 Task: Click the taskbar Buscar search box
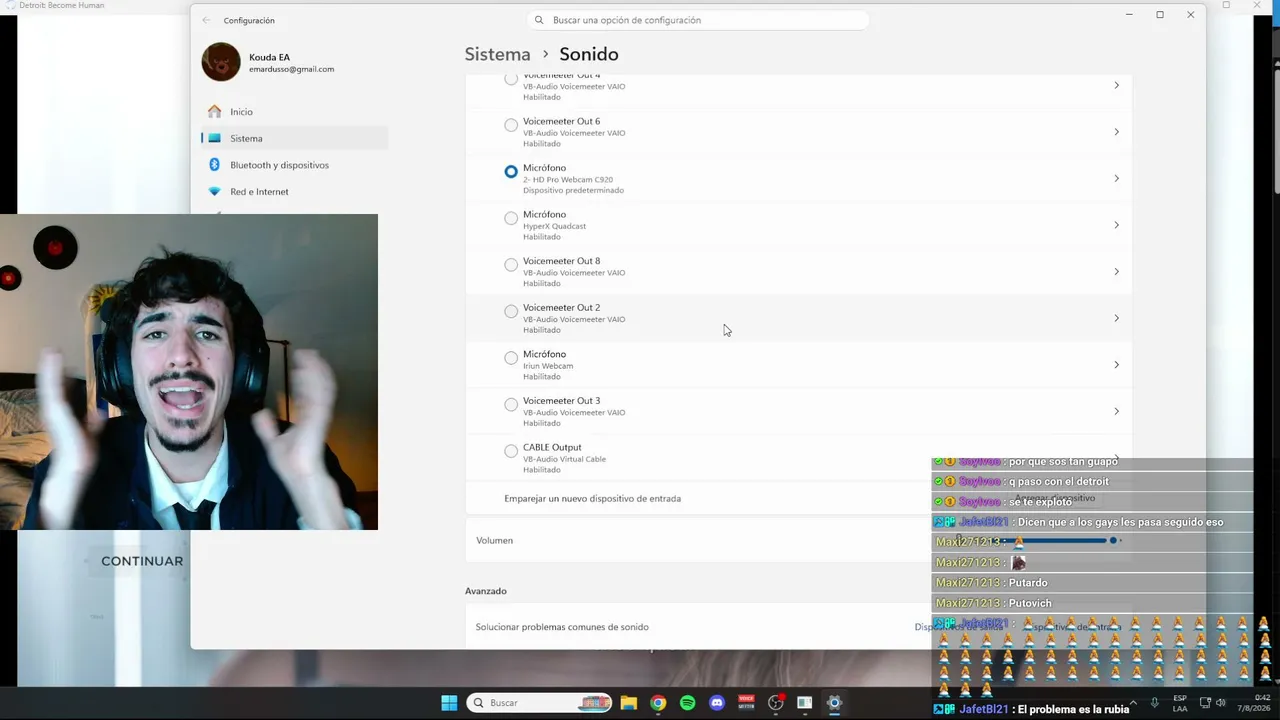tap(540, 703)
